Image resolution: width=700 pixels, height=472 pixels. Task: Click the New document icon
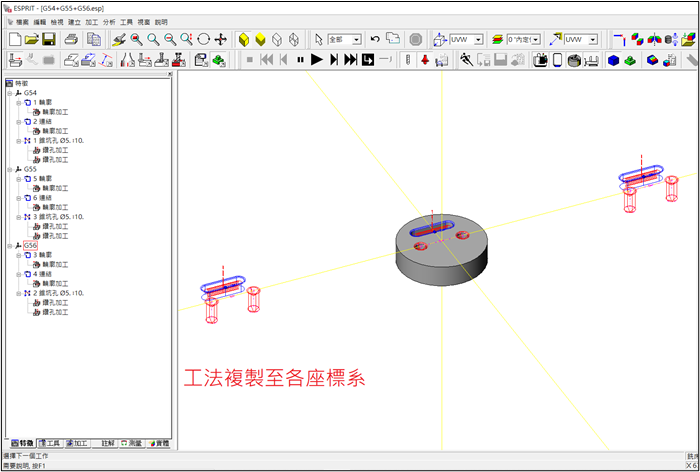(x=14, y=39)
